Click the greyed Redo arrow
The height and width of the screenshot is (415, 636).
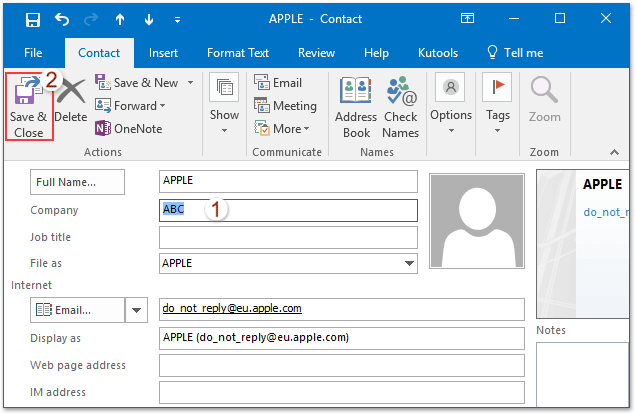point(91,19)
